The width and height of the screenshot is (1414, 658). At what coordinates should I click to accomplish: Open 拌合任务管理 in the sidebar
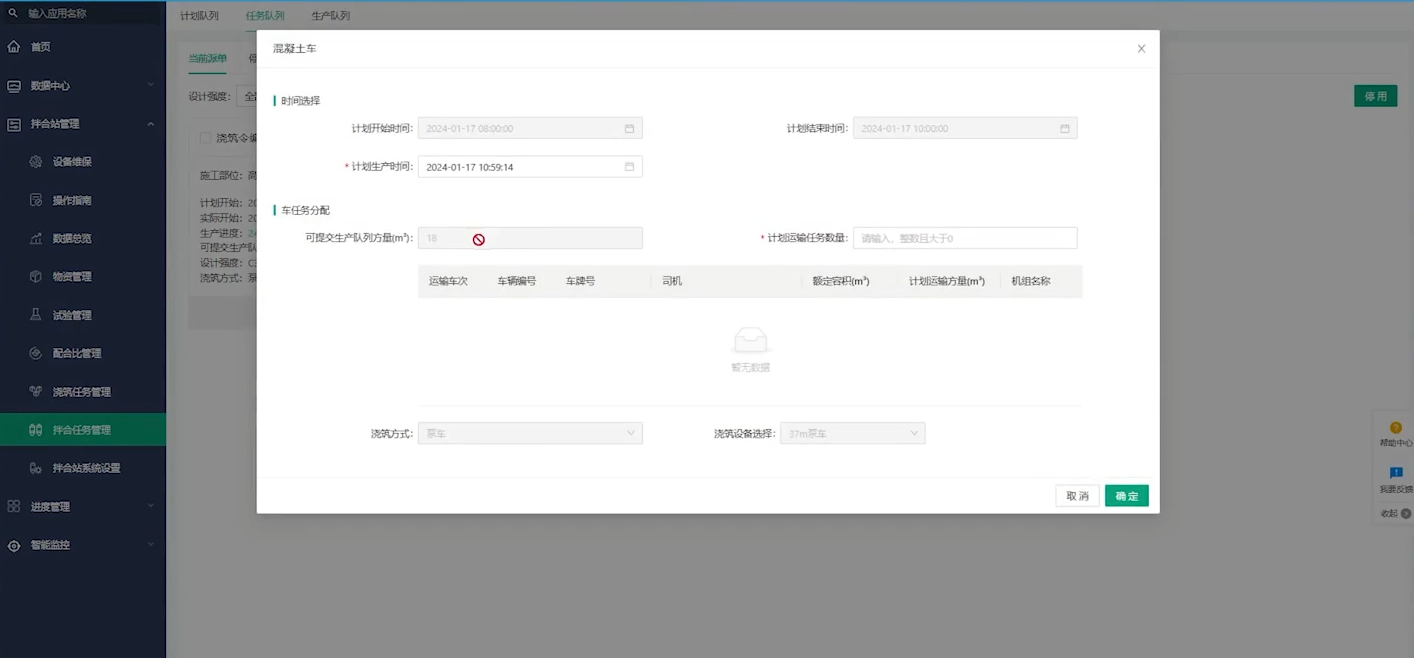[x=83, y=430]
